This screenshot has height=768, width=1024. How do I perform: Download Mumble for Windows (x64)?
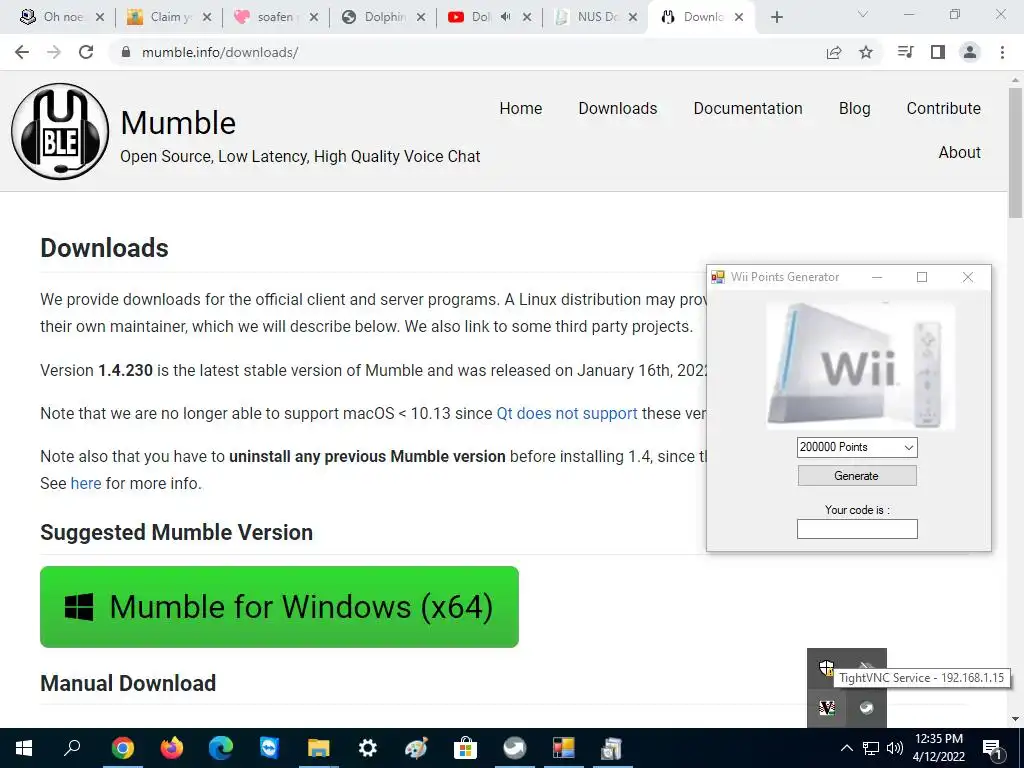pos(280,607)
